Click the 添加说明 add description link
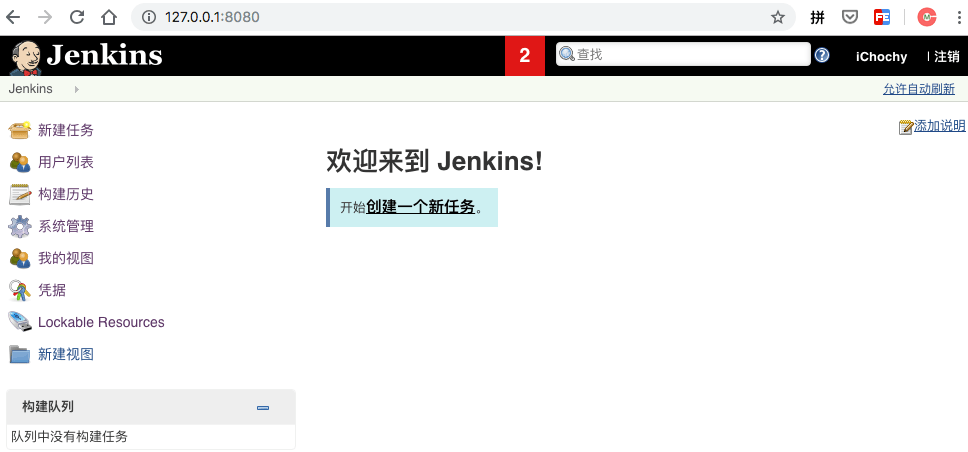968x452 pixels. point(940,126)
